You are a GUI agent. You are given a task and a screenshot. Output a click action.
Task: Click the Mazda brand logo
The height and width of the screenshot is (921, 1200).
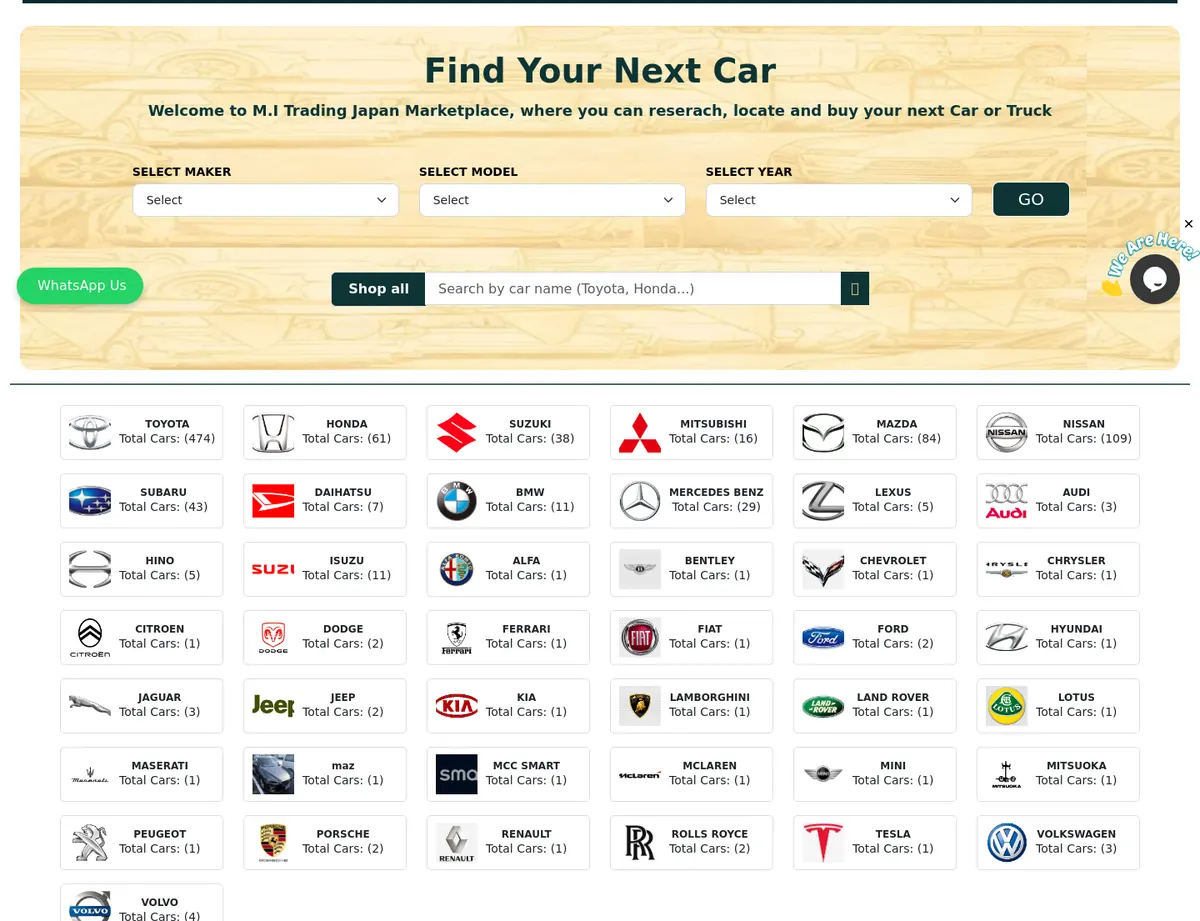pos(823,433)
